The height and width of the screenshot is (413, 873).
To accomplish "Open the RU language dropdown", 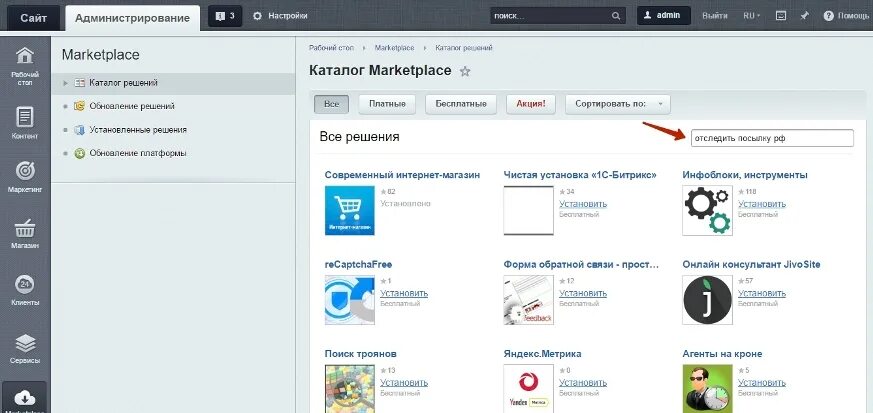I will (x=752, y=16).
